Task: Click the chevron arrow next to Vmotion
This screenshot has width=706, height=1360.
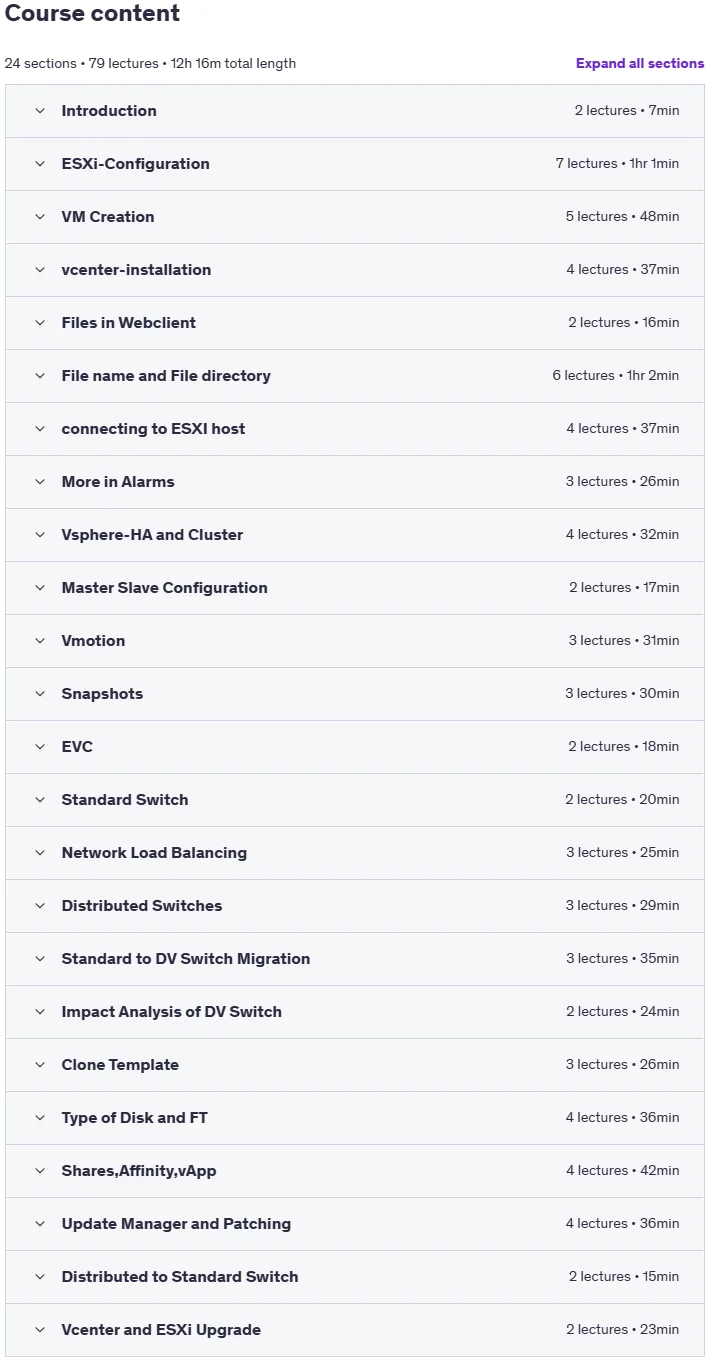Action: pos(40,641)
